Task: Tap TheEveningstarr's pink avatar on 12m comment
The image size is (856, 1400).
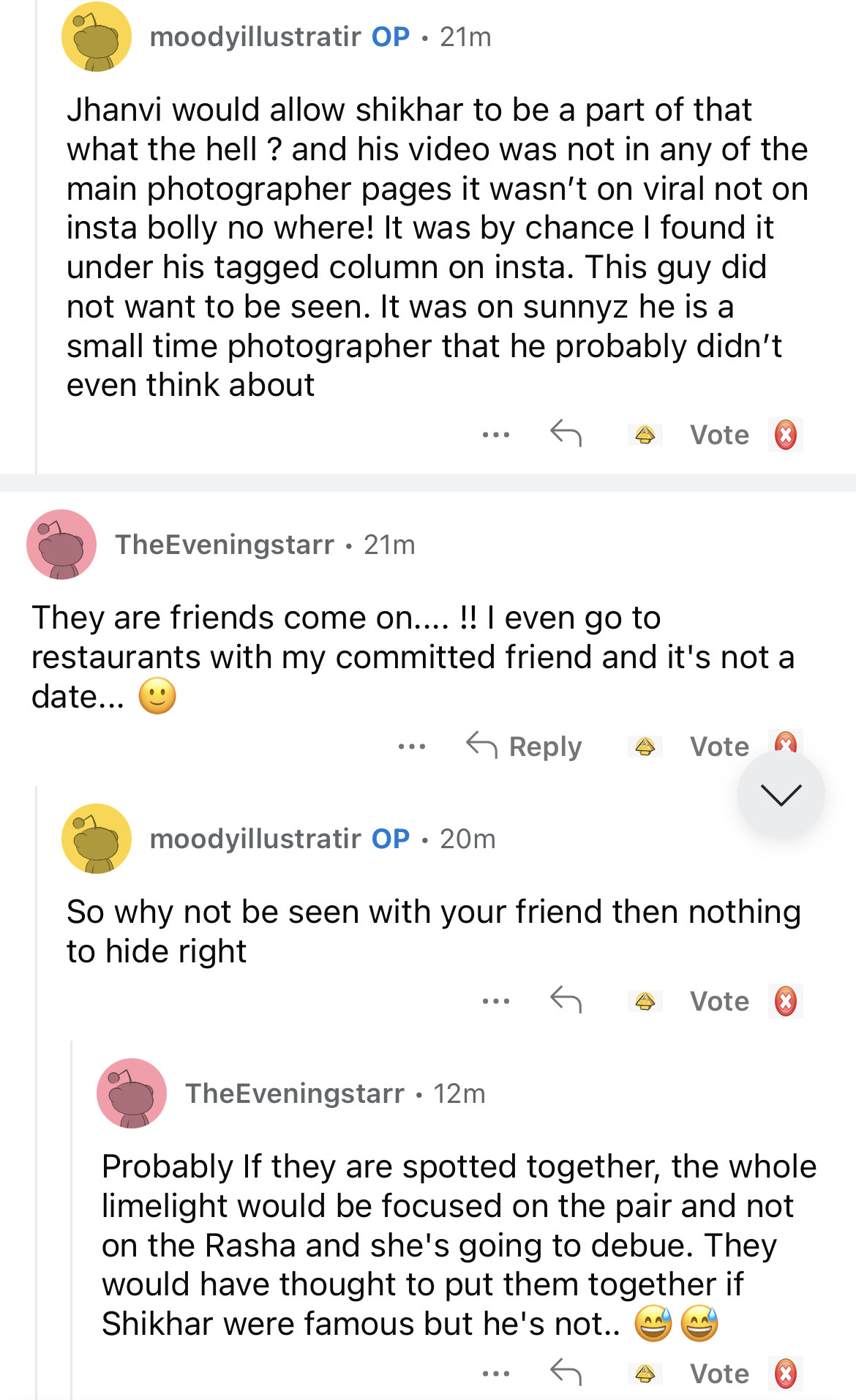Action: [132, 1093]
